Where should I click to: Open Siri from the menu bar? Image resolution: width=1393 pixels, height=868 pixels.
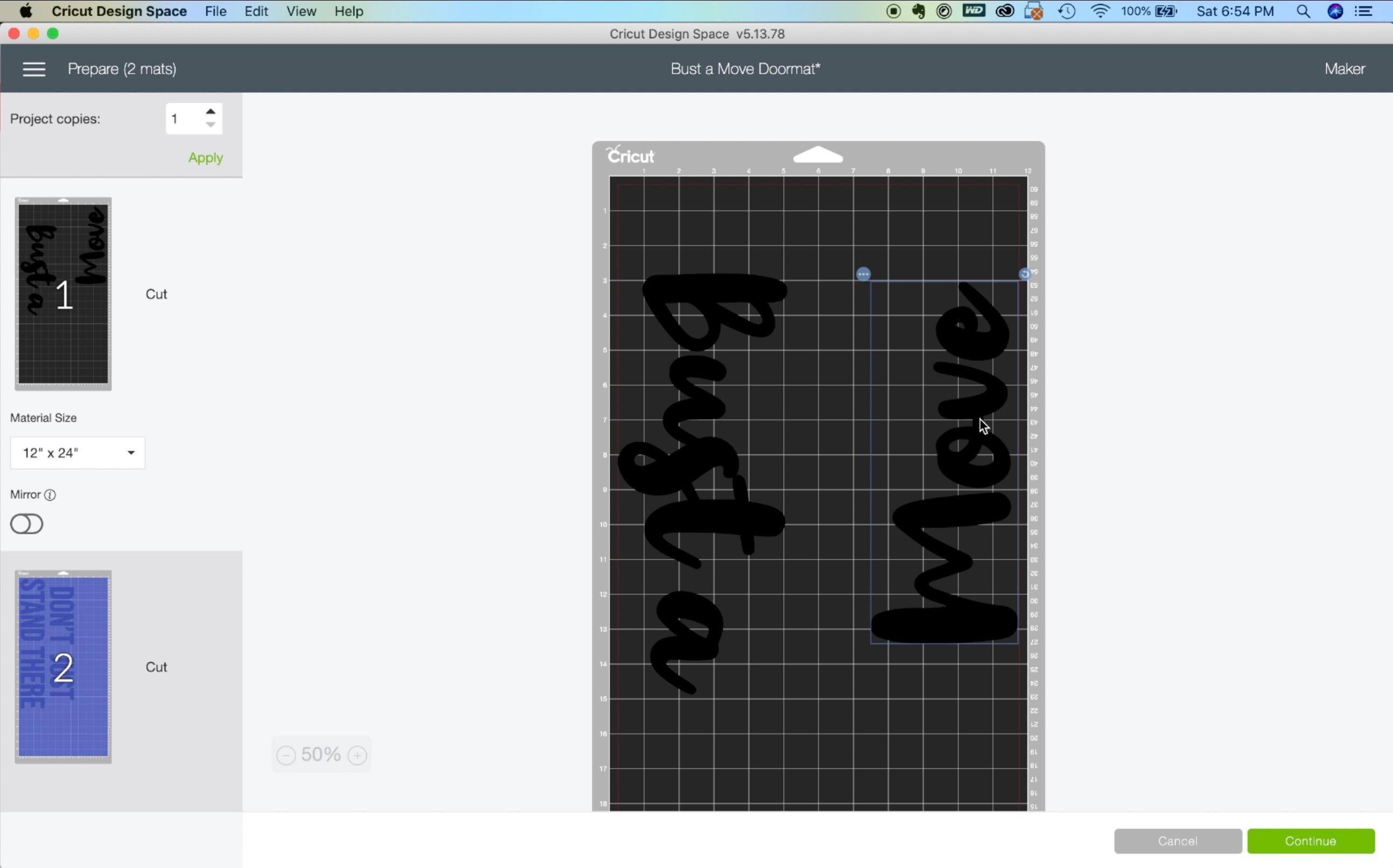pos(1335,11)
